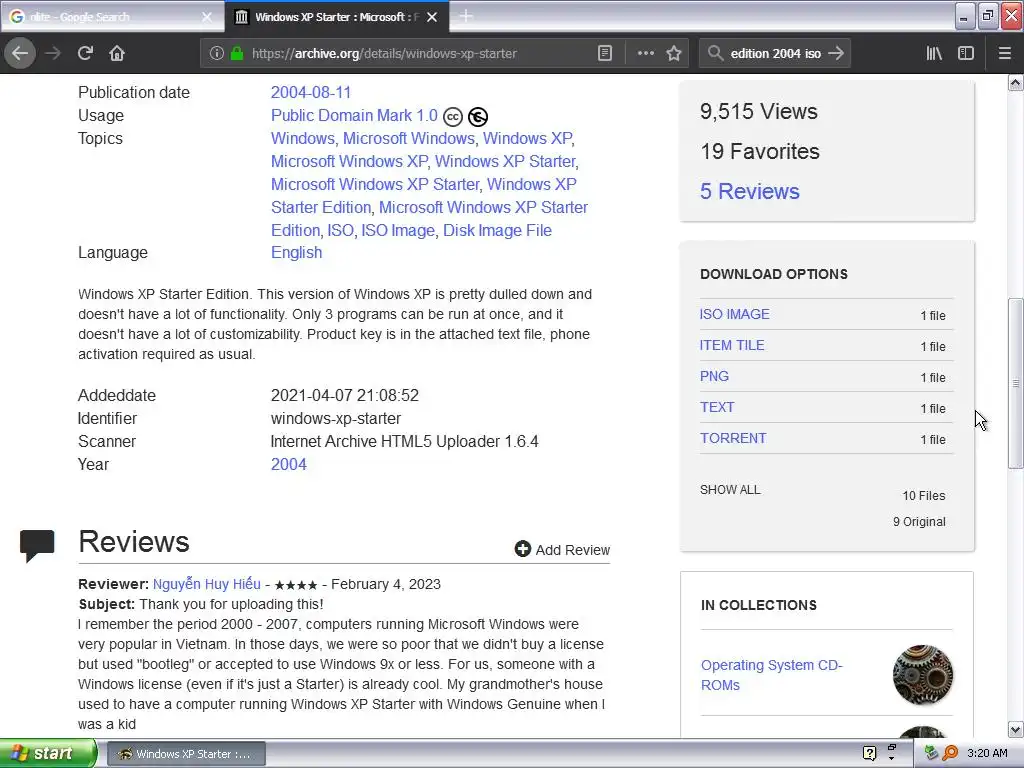Click the English language link
This screenshot has height=768, width=1024.
[296, 253]
